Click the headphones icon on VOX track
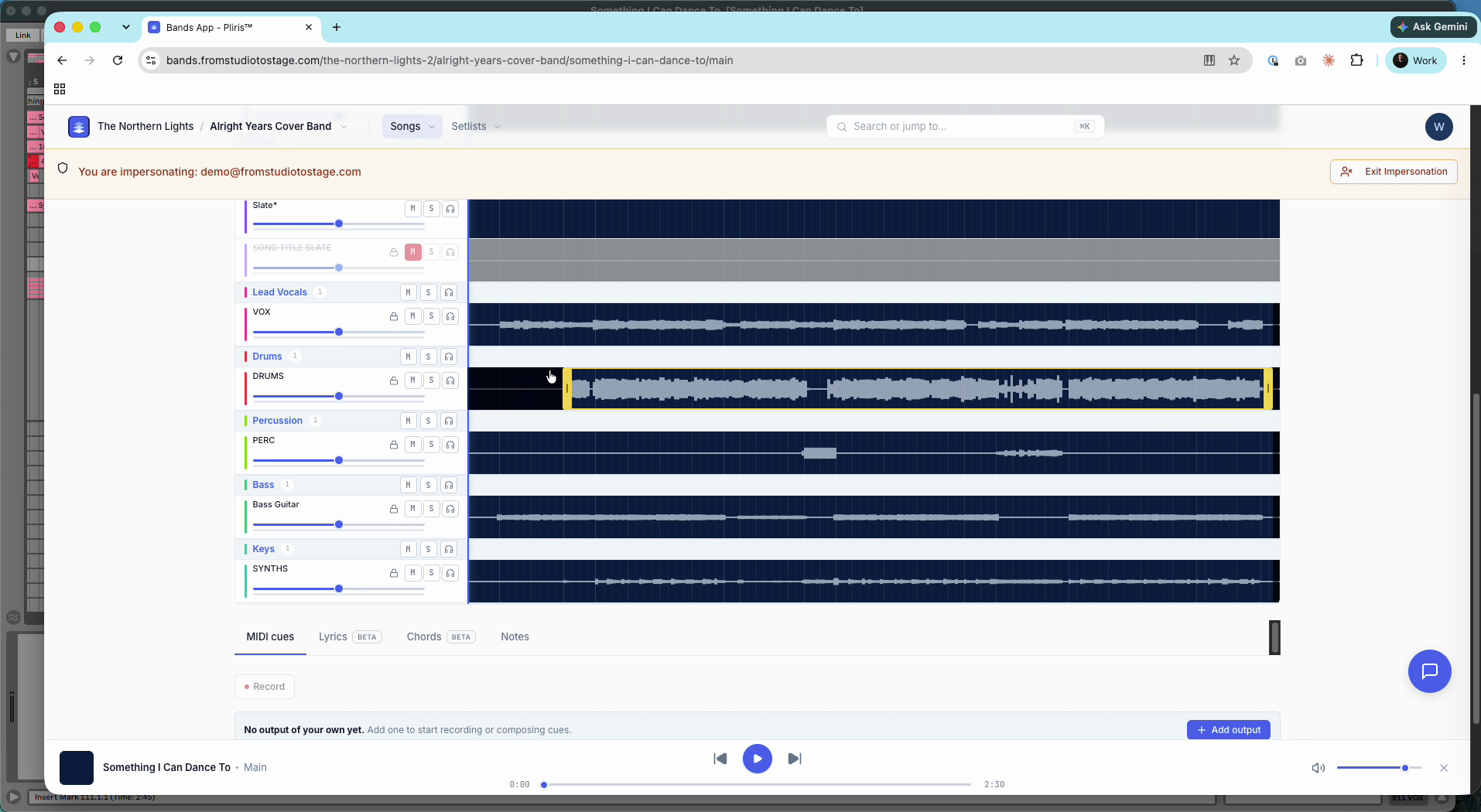1481x812 pixels. point(450,316)
